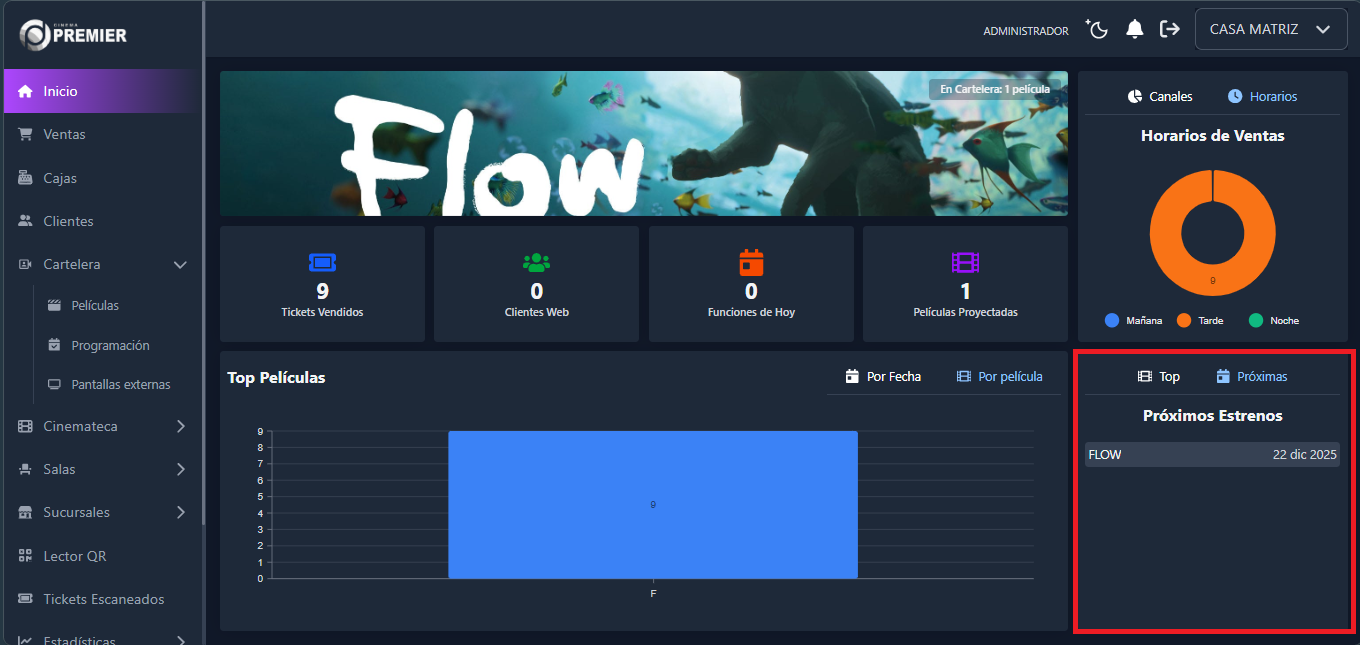Open the CASA MATRIZ branch dropdown
This screenshot has width=1360, height=645.
coord(1270,30)
